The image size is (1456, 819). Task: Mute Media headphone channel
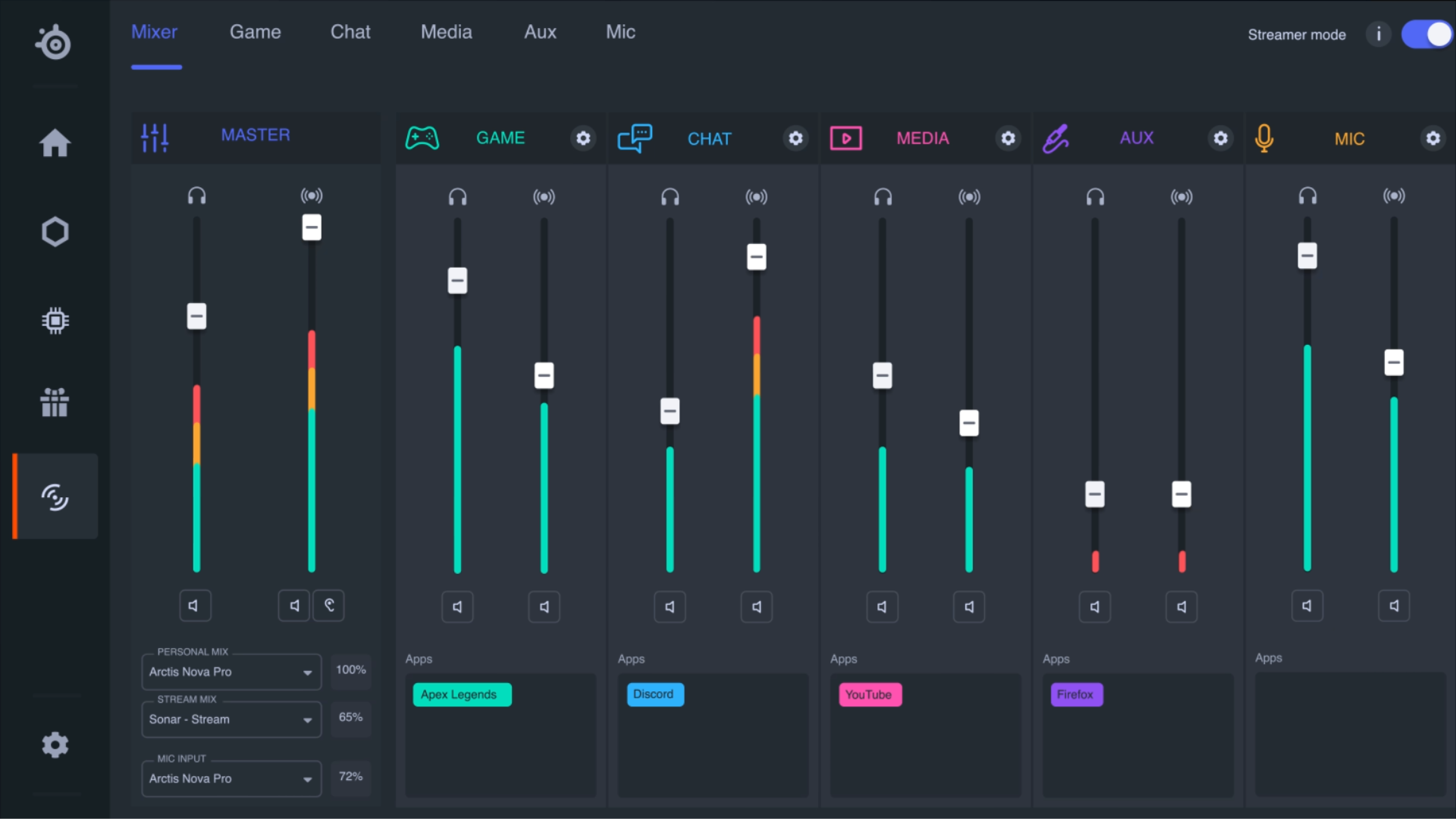(x=882, y=607)
